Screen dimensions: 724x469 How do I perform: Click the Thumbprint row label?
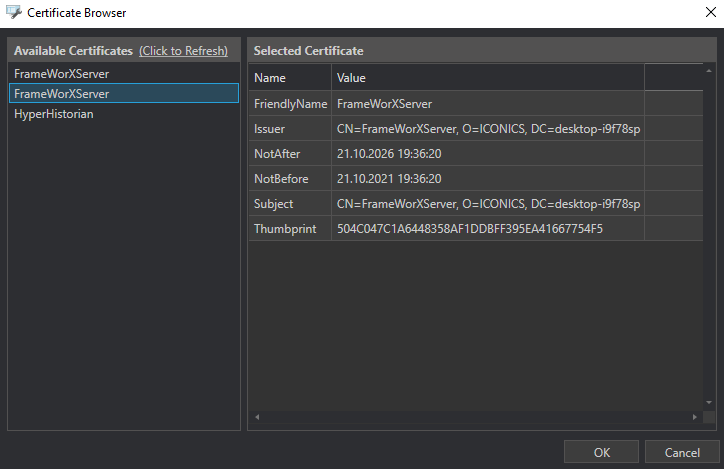285,229
